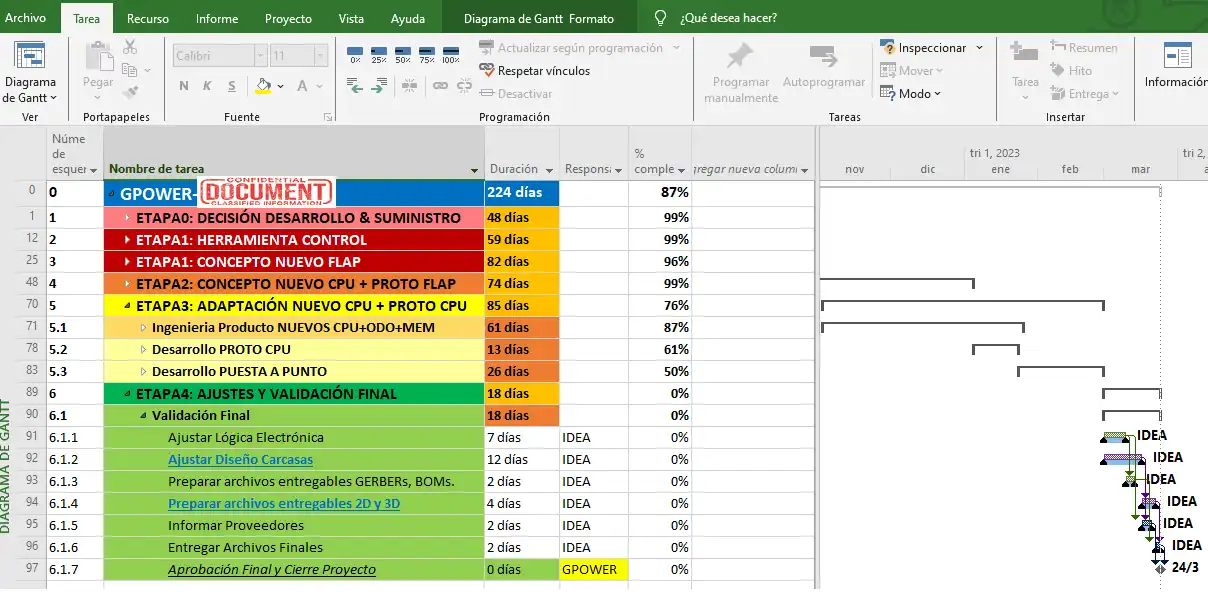The width and height of the screenshot is (1208, 602).
Task: Click the 24/3 milestone marker in the chart
Action: [x=1160, y=568]
